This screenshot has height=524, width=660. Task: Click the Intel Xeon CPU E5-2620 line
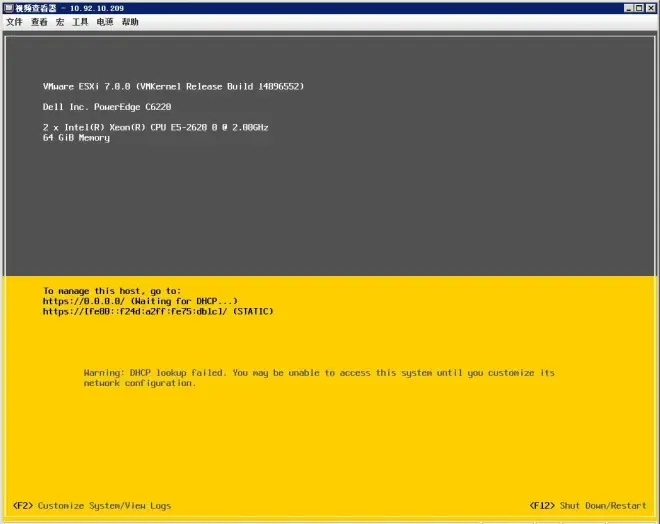click(x=155, y=127)
